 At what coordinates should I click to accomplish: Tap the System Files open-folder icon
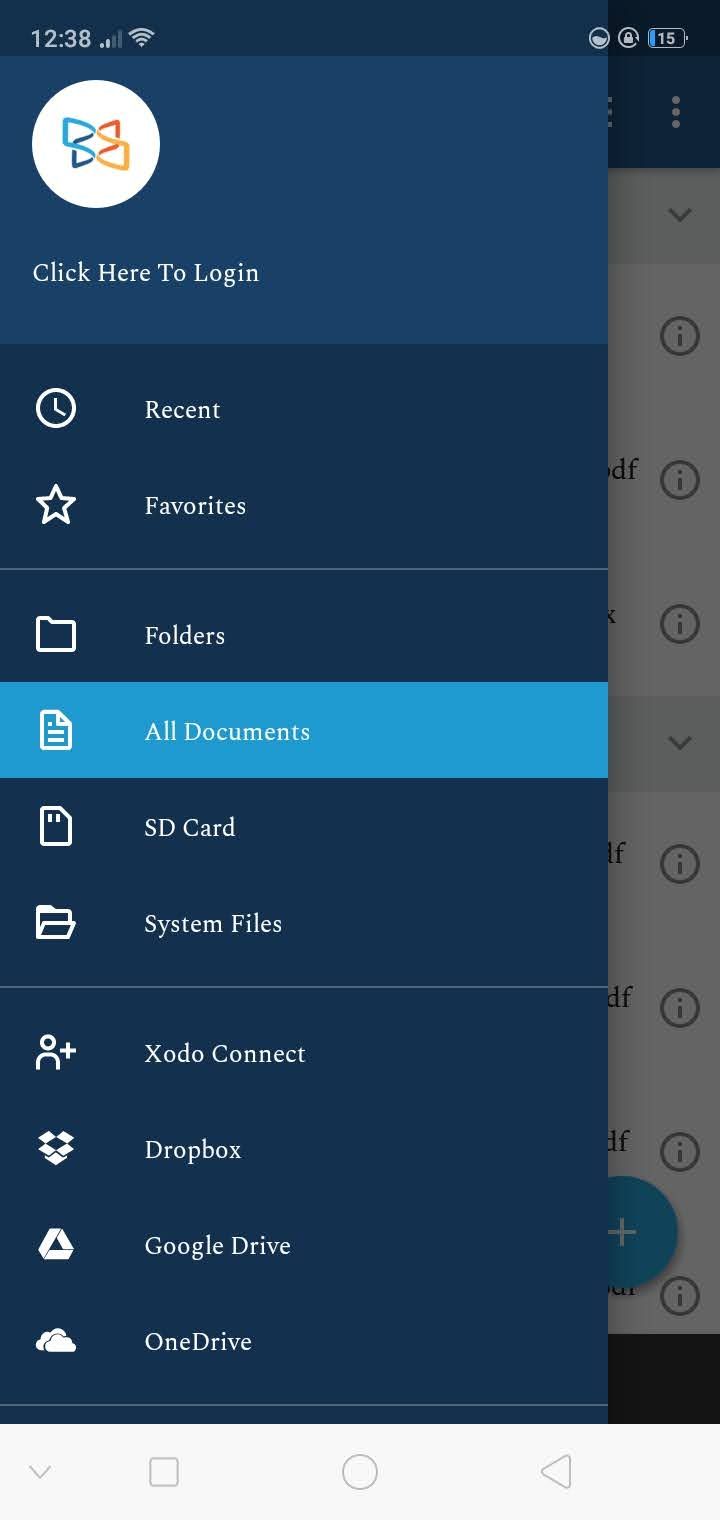click(x=56, y=923)
